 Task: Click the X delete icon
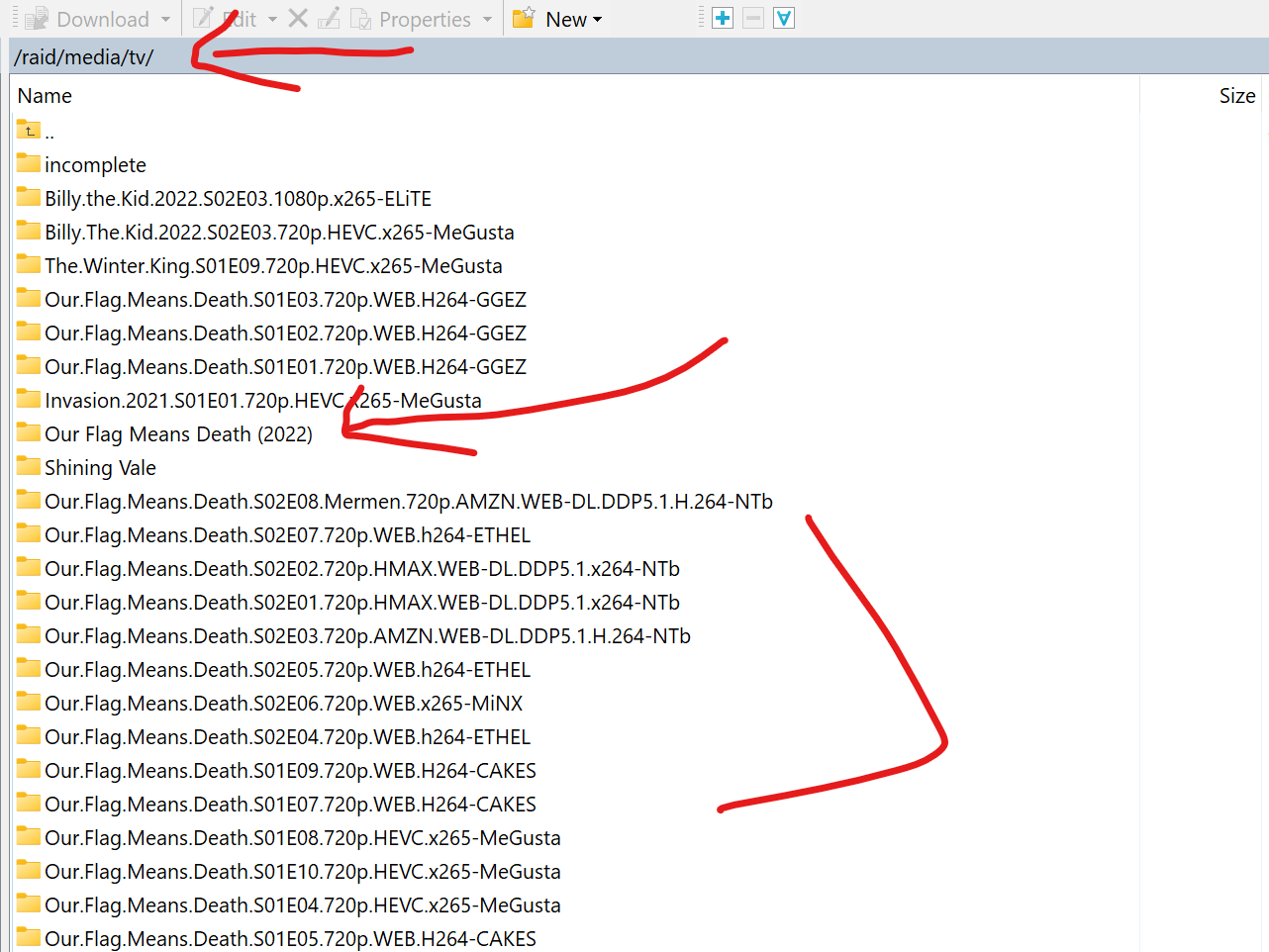299,18
